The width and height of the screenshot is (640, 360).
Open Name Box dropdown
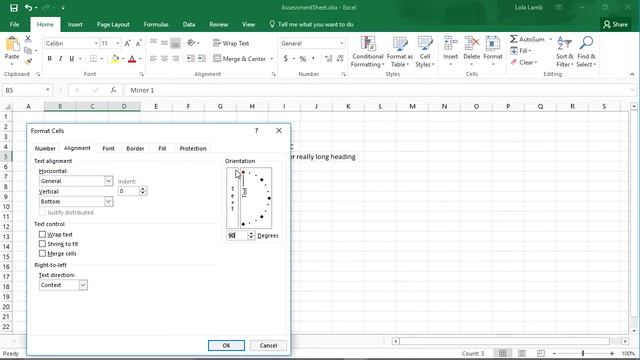pos(47,90)
